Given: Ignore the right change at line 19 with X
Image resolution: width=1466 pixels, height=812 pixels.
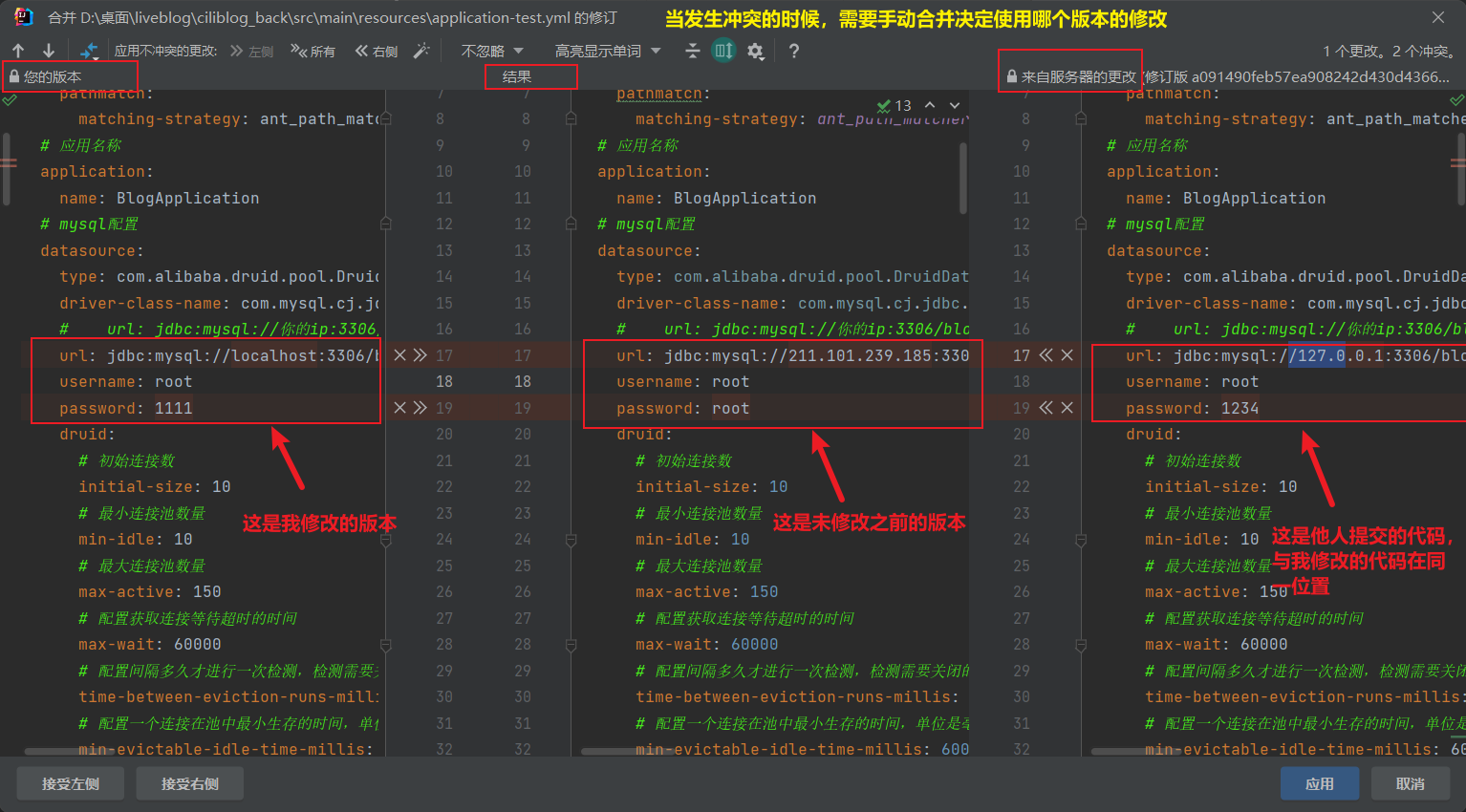Looking at the screenshot, I should coord(1067,408).
